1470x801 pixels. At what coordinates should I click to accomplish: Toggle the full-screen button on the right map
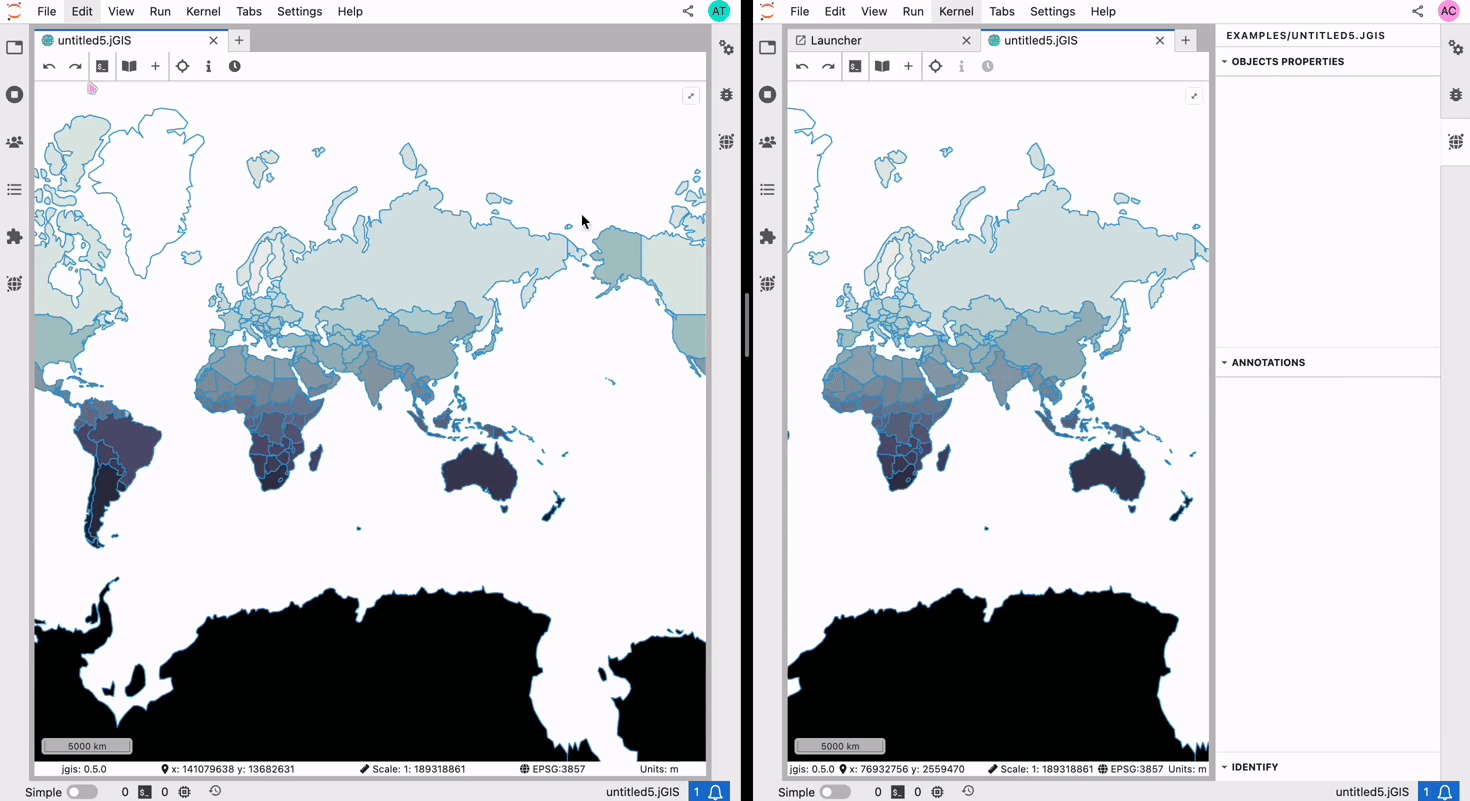point(1194,96)
